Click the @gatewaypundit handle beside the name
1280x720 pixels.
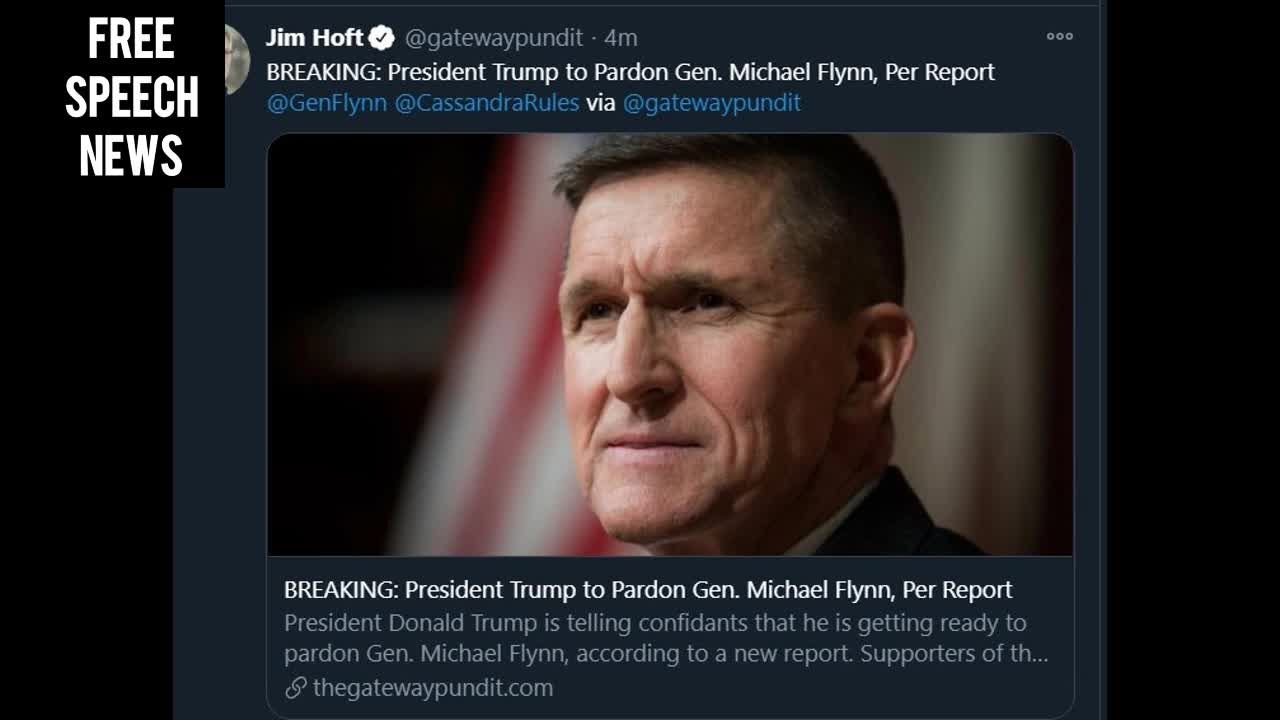pos(493,38)
